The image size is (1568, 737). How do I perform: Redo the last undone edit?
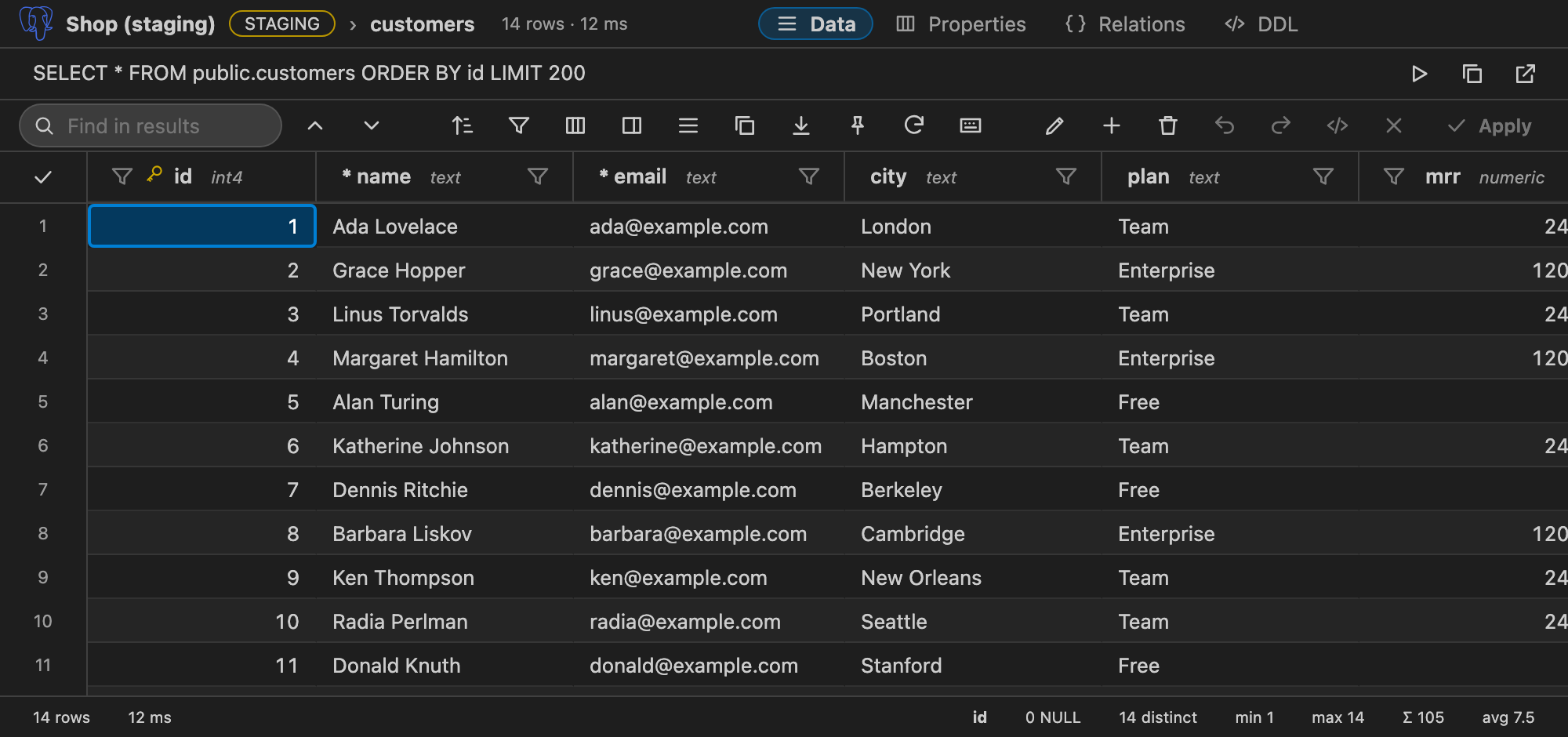click(1281, 125)
